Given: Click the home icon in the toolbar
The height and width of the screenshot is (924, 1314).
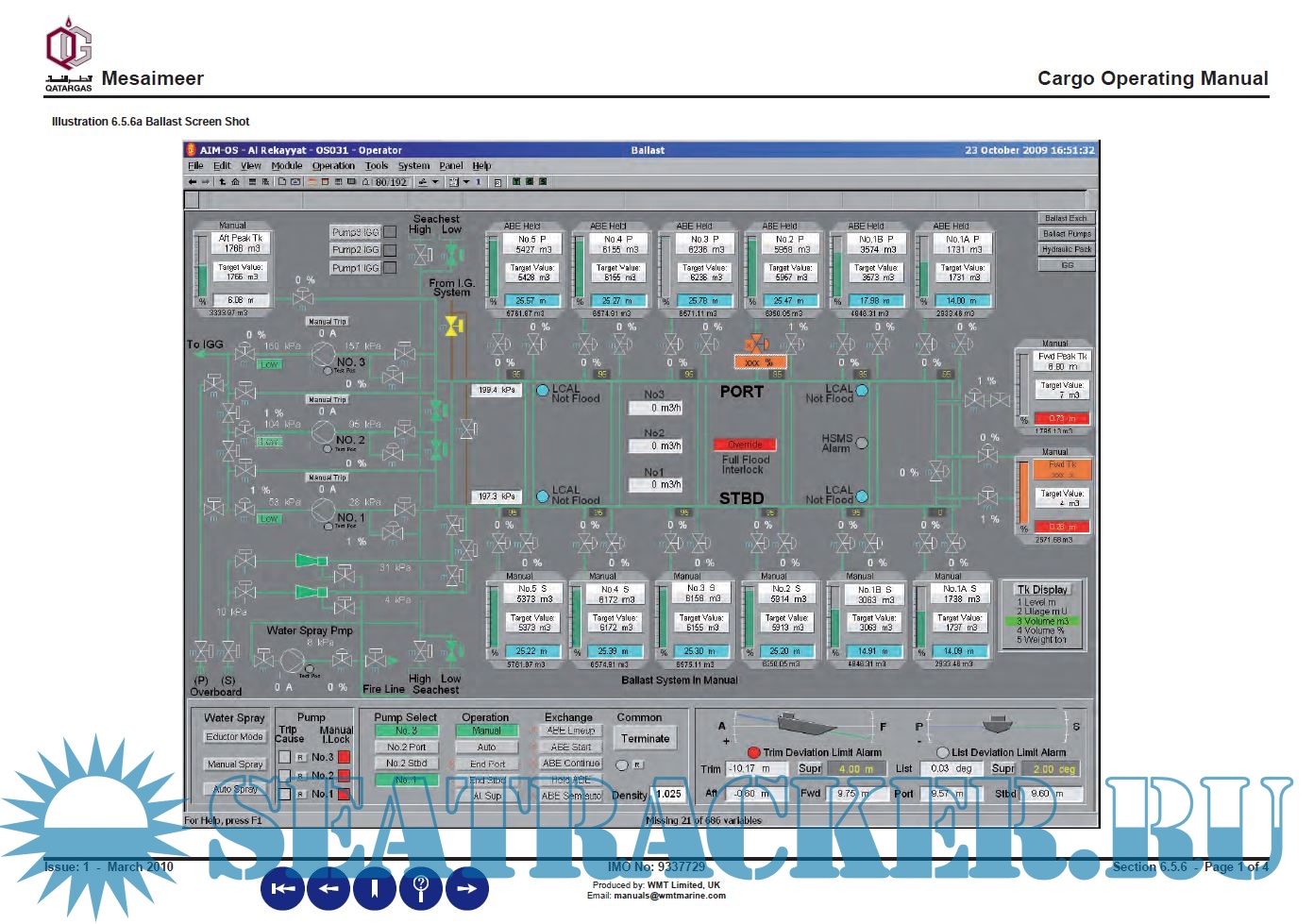Looking at the screenshot, I should (x=235, y=182).
